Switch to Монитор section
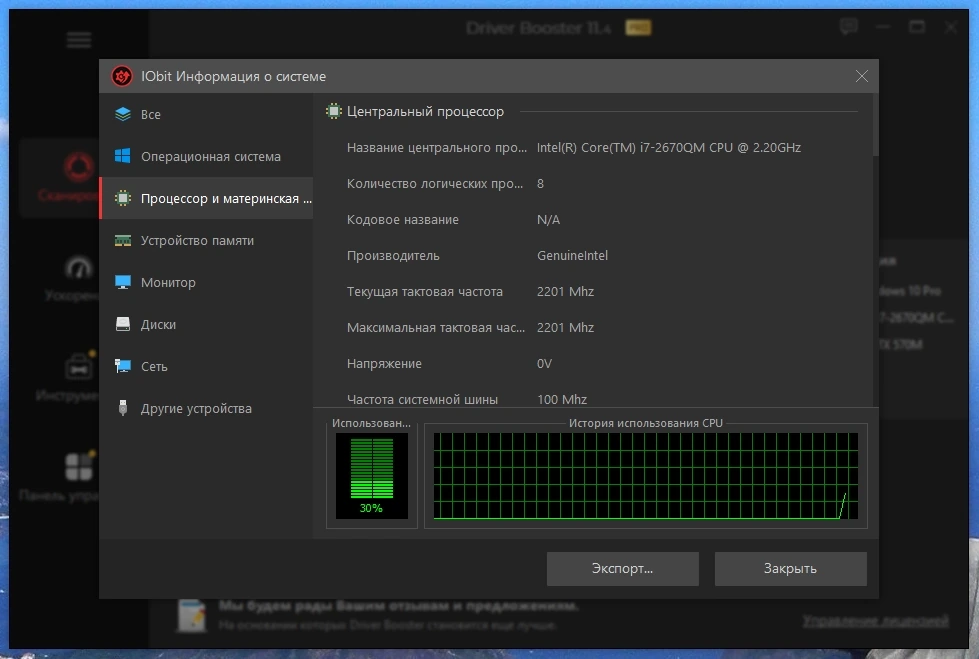This screenshot has height=659, width=979. tap(206, 282)
